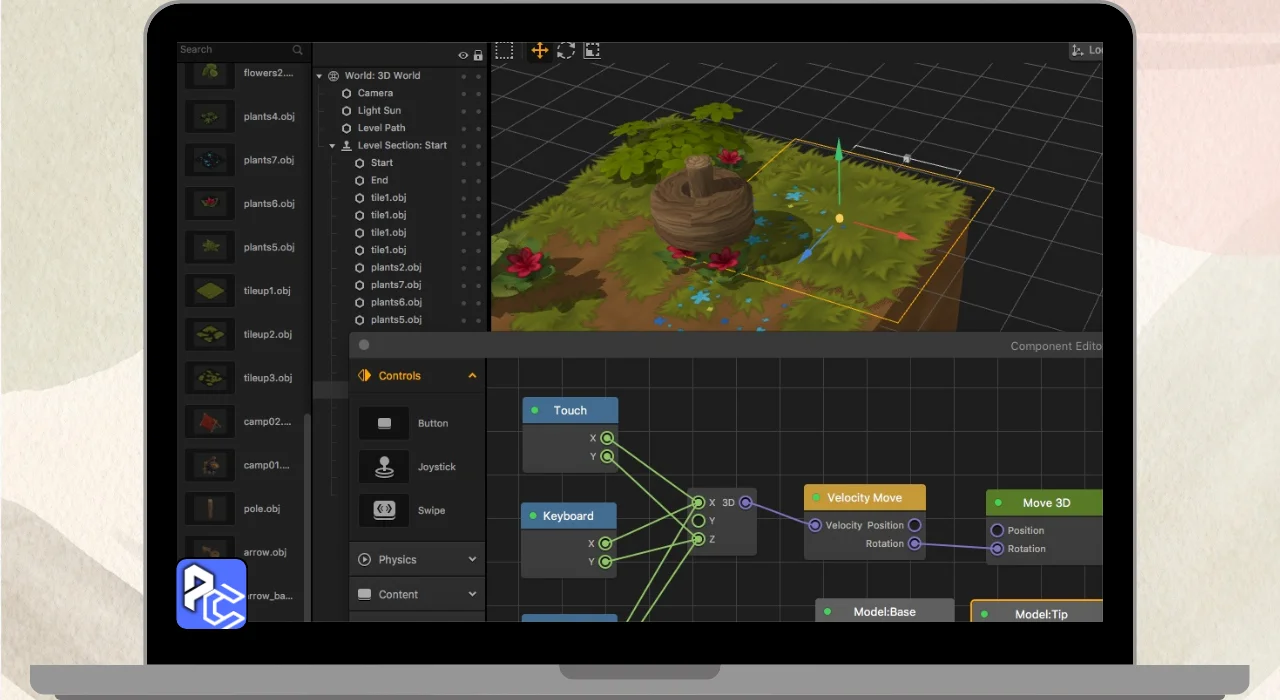Select the plants6.obj asset thumbnail
The height and width of the screenshot is (700, 1280).
click(210, 204)
